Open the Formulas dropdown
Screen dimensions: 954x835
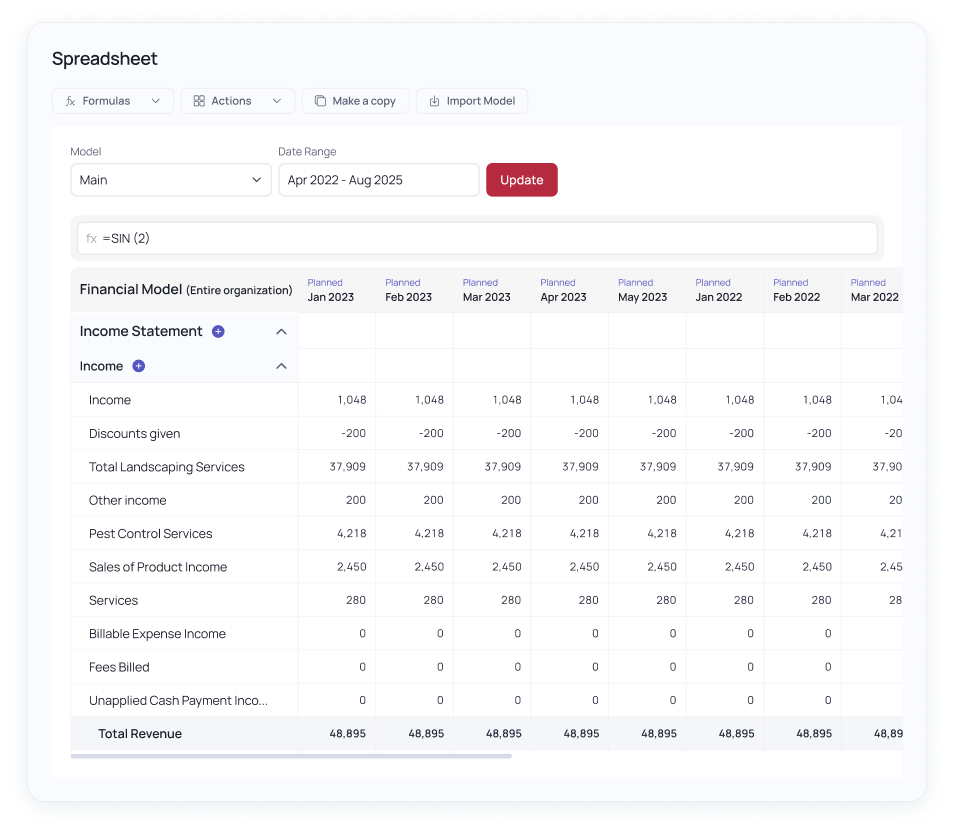(112, 100)
